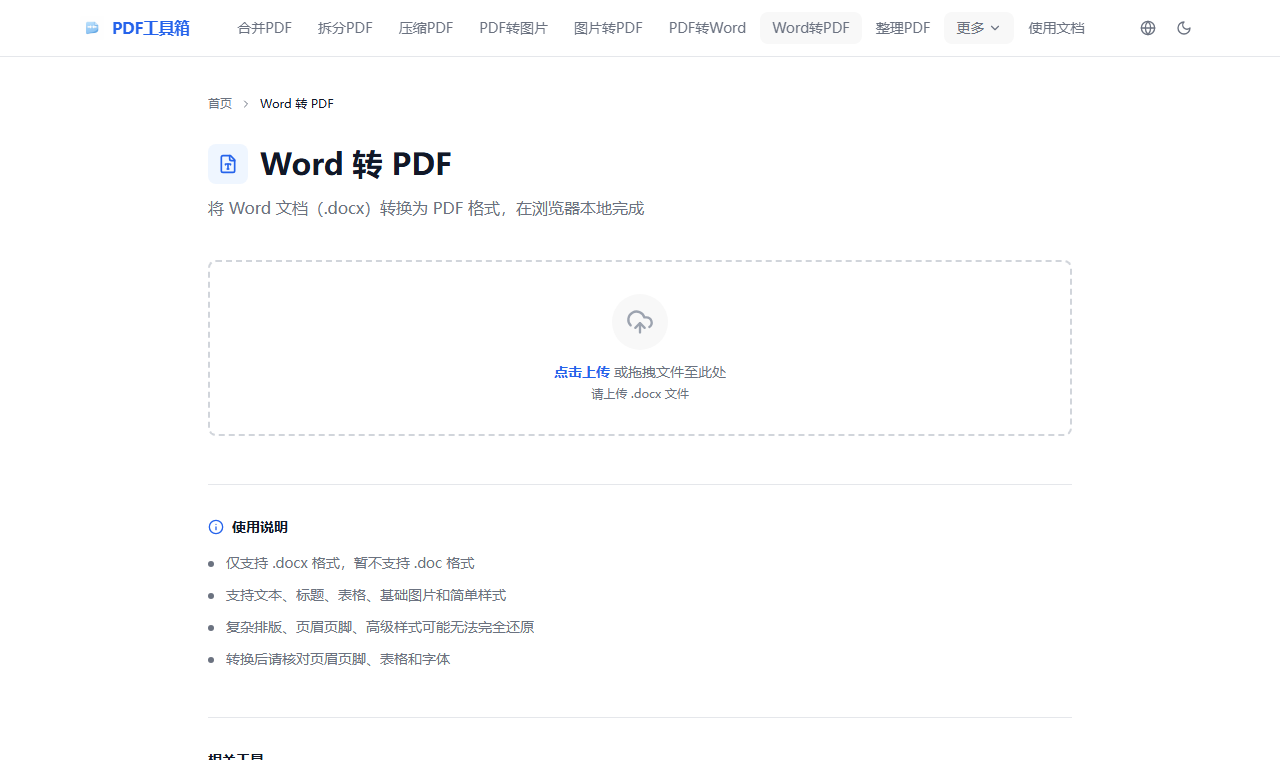Viewport: 1280px width, 760px height.
Task: Open the 整理PDF tool
Action: point(903,28)
